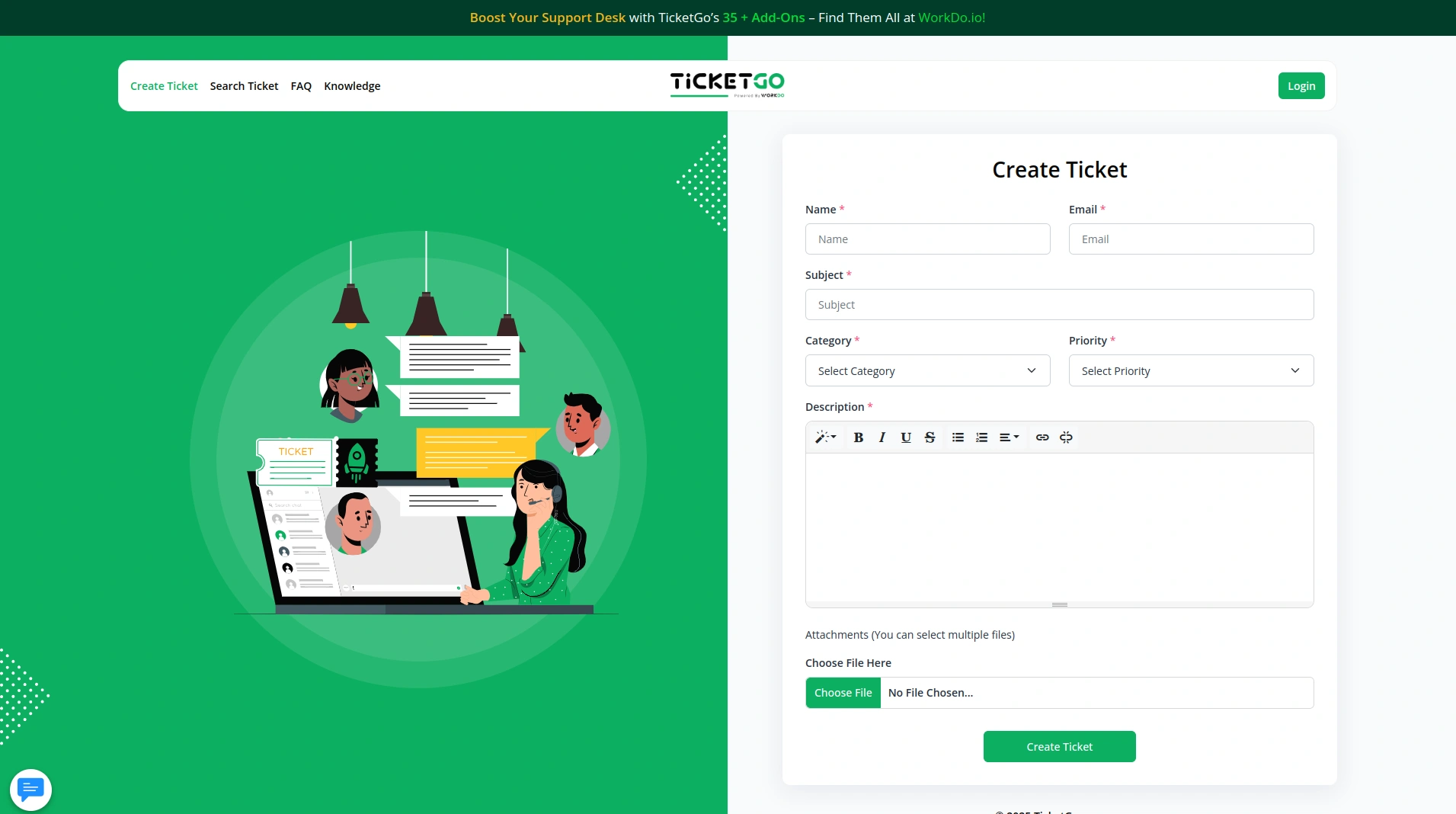The height and width of the screenshot is (814, 1456).
Task: Go to Search Ticket page
Action: point(244,86)
